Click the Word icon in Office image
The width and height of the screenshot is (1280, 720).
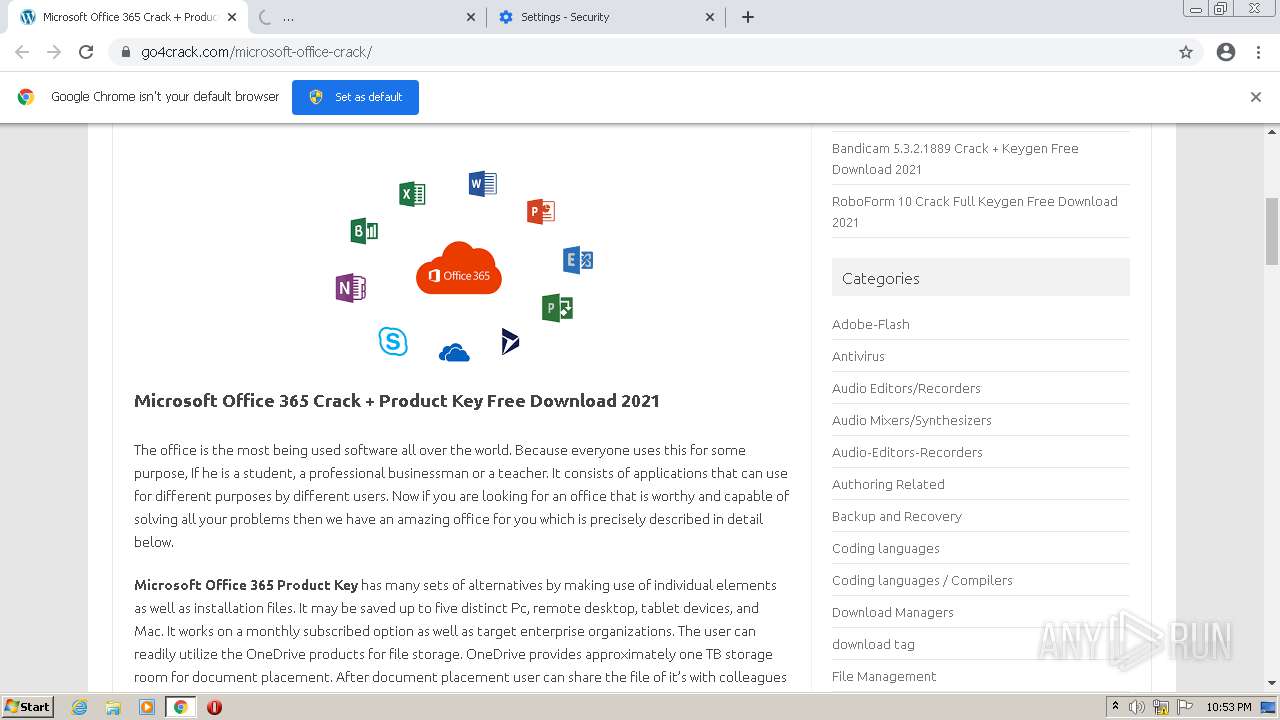[482, 183]
